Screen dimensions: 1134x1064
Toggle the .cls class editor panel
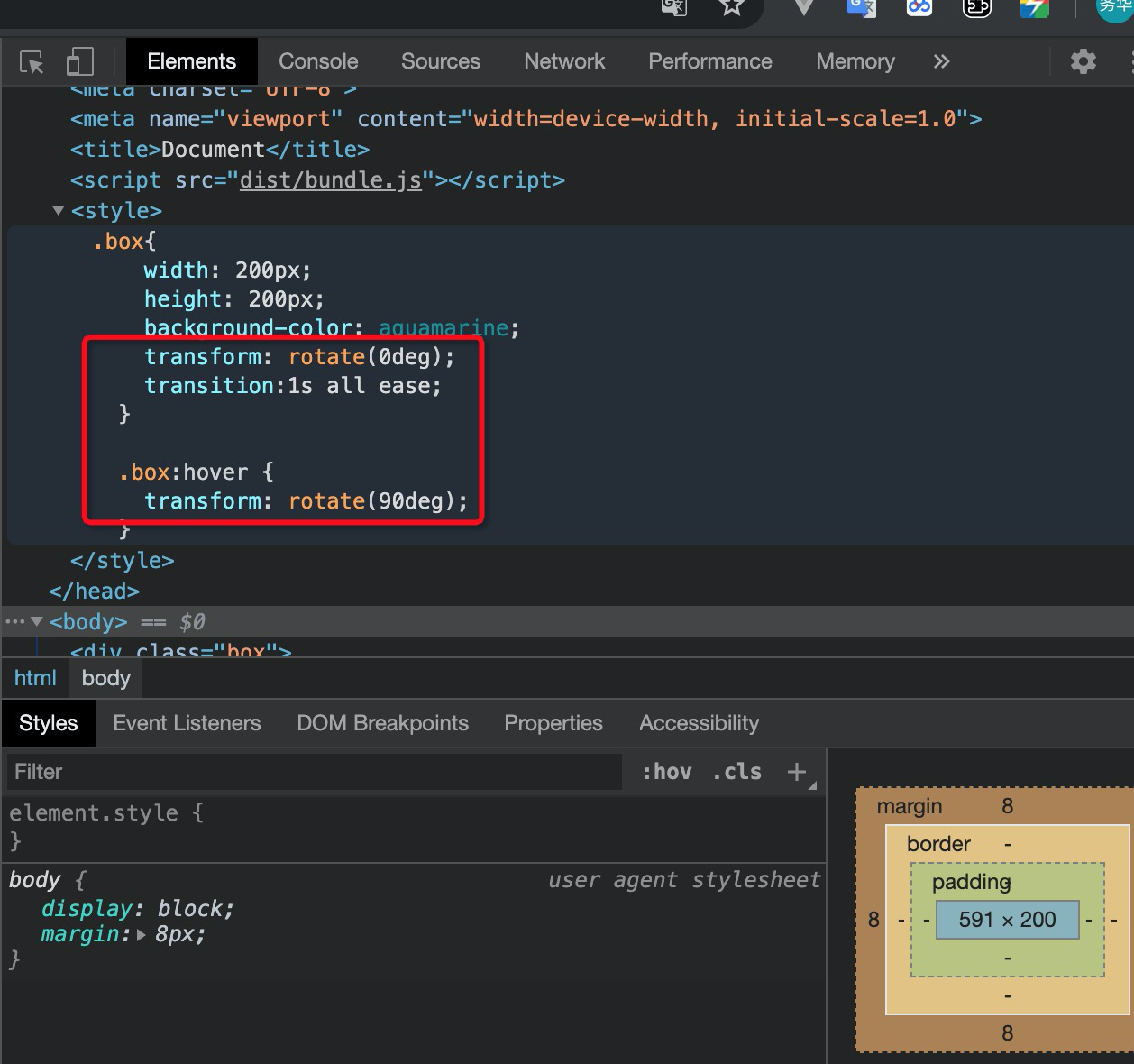[737, 772]
